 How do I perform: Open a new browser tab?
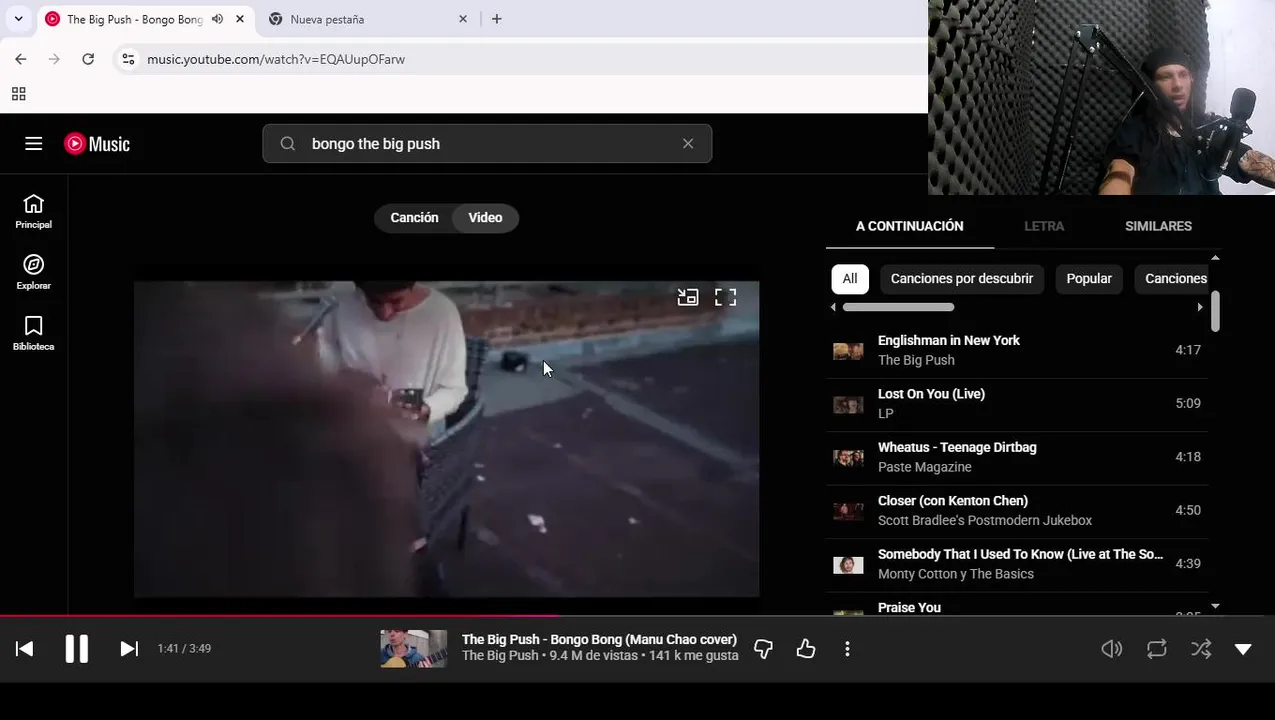[x=497, y=19]
